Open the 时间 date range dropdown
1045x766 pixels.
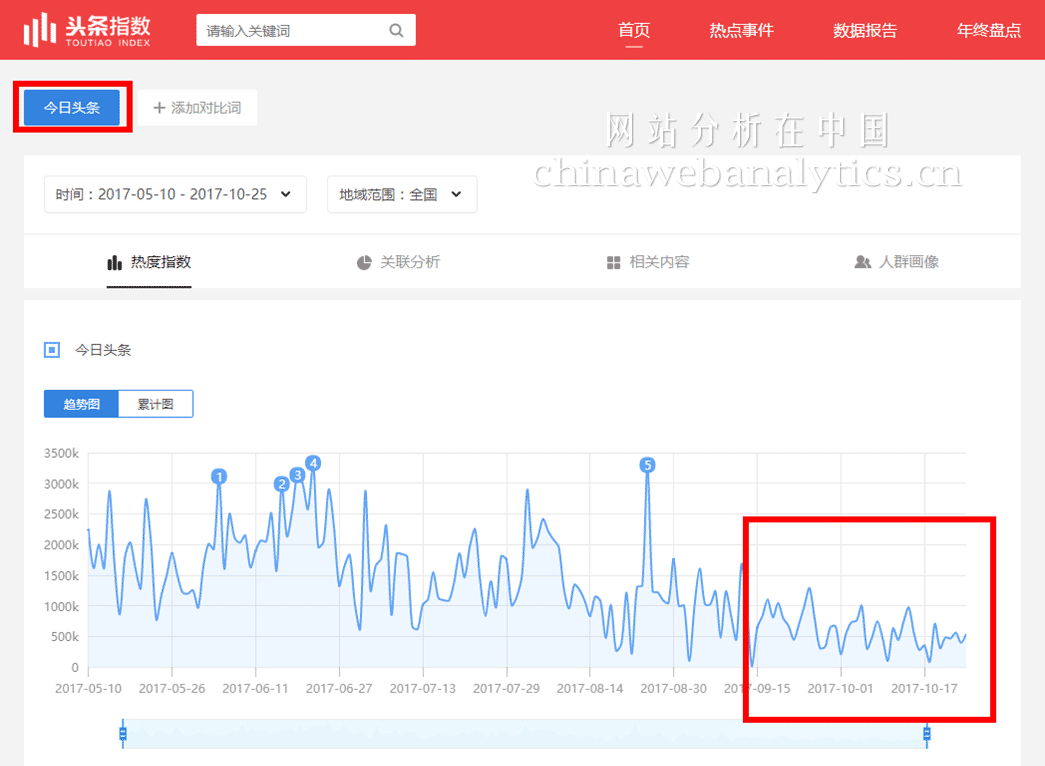pos(174,195)
